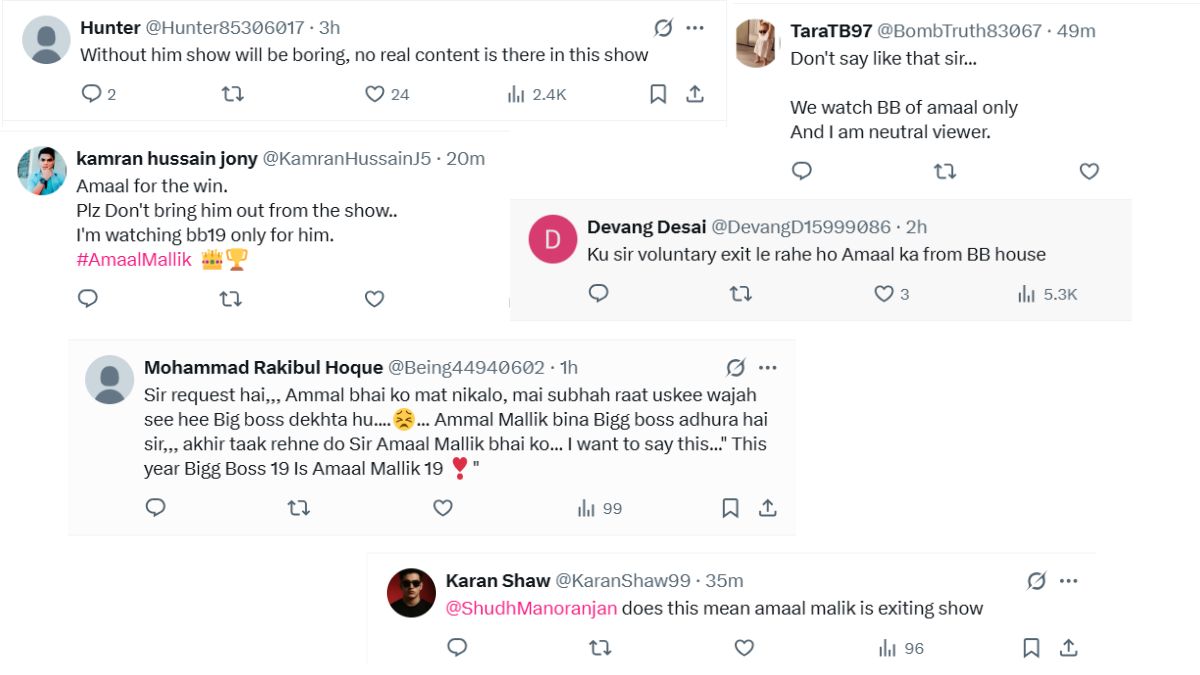1200x675 pixels.
Task: Click Grok icon on Mohammad Rakibul's tweet
Action: point(735,367)
